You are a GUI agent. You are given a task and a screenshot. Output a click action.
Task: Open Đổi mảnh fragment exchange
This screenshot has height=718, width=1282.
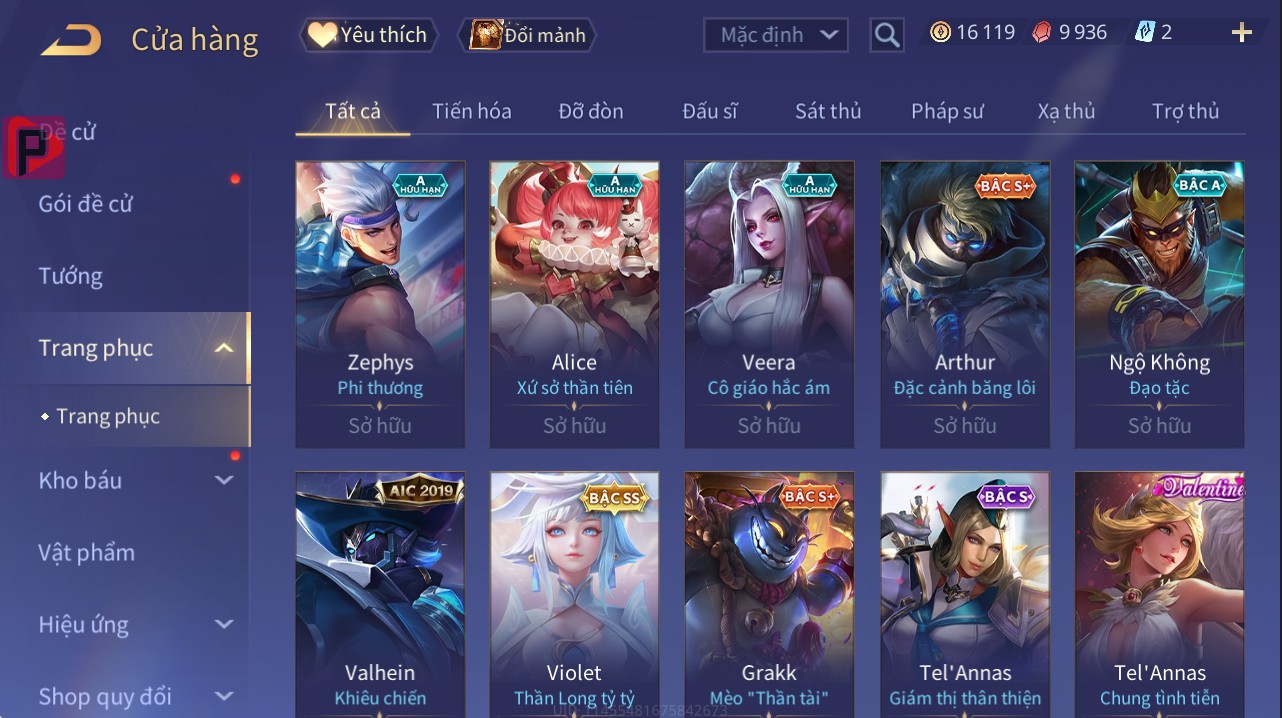pos(527,35)
